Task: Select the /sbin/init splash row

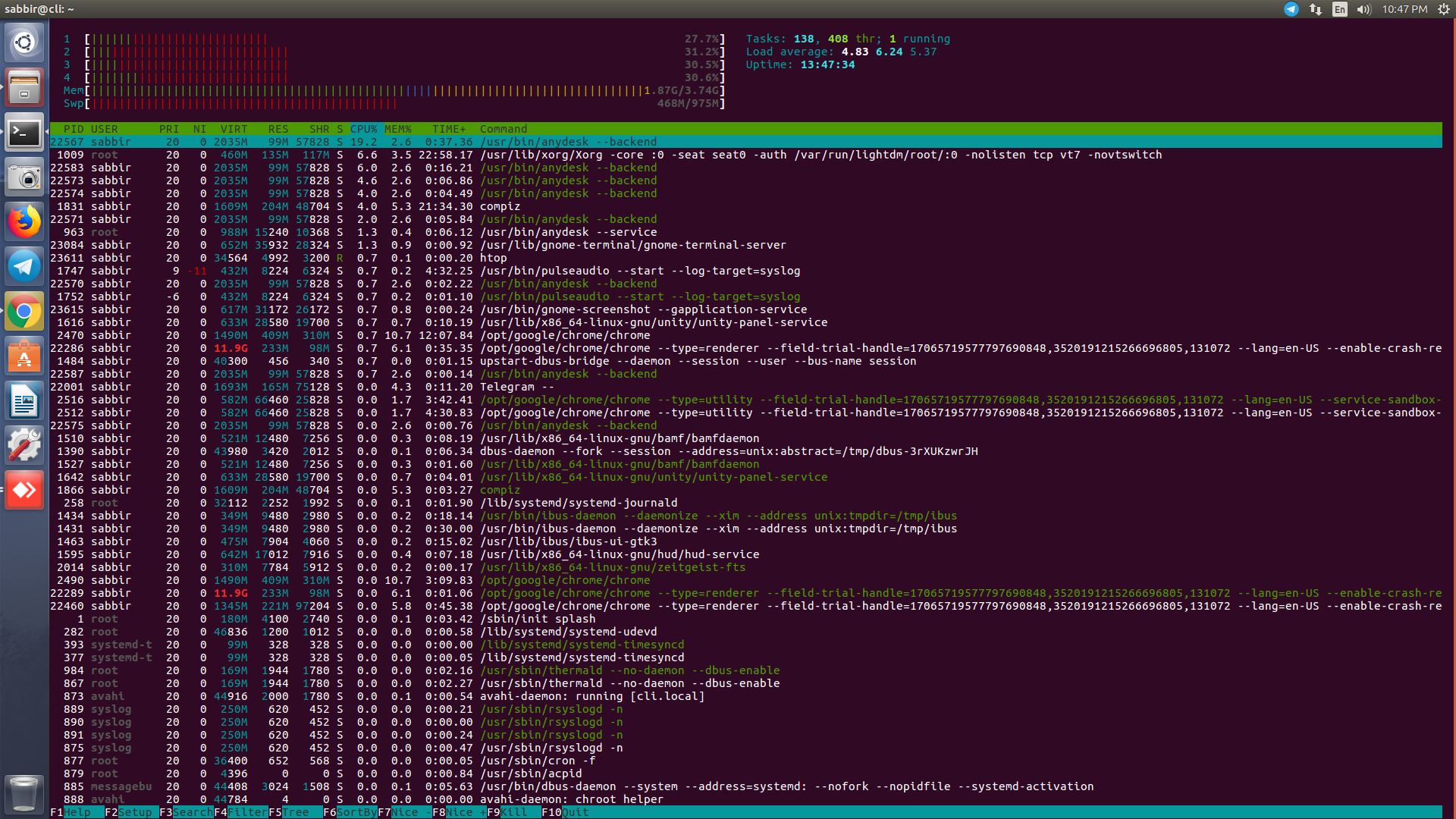Action: [x=746, y=619]
